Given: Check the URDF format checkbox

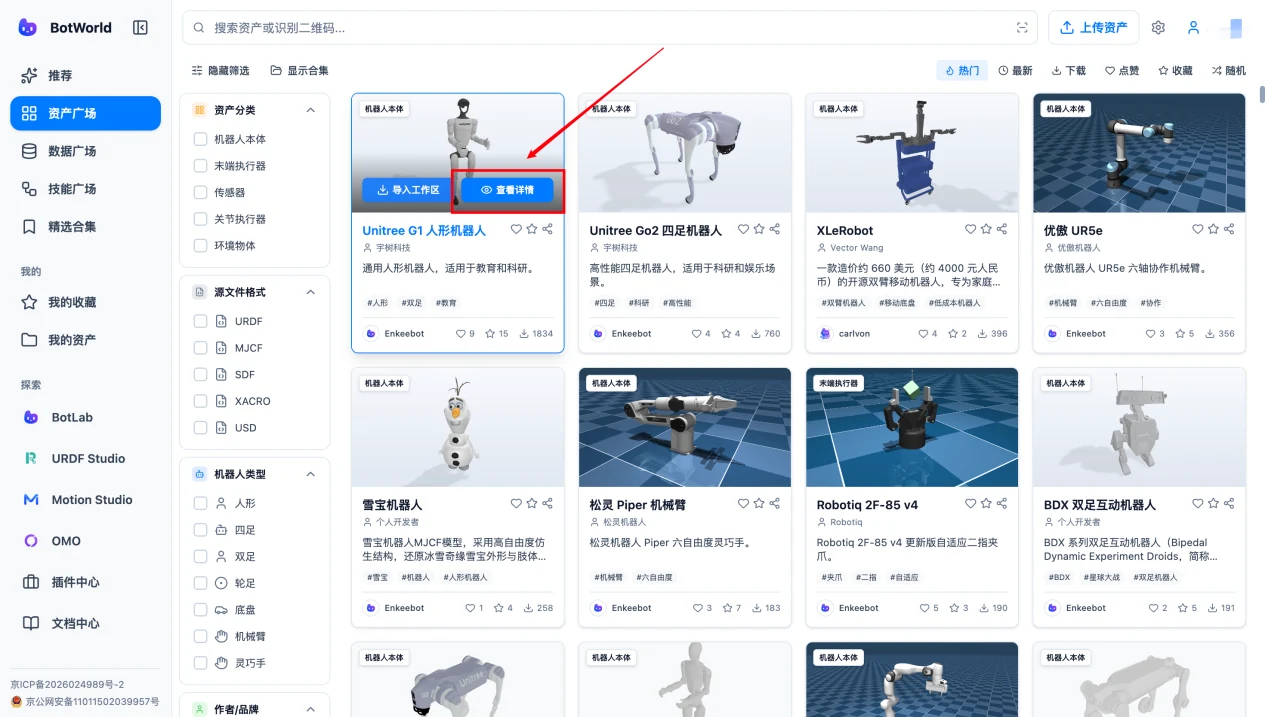Looking at the screenshot, I should (200, 321).
